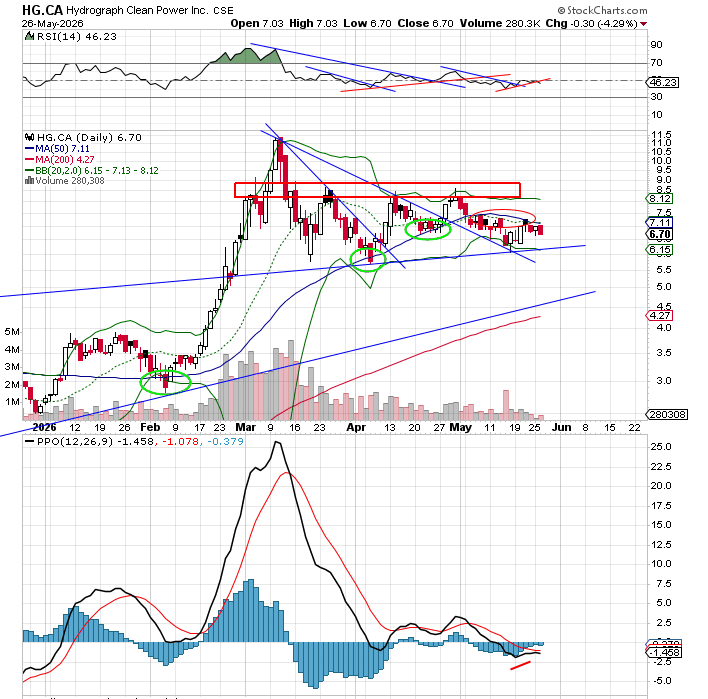This screenshot has height=699, width=708.
Task: Click the 2026 year label on date axis
Action: pyautogui.click(x=44, y=428)
